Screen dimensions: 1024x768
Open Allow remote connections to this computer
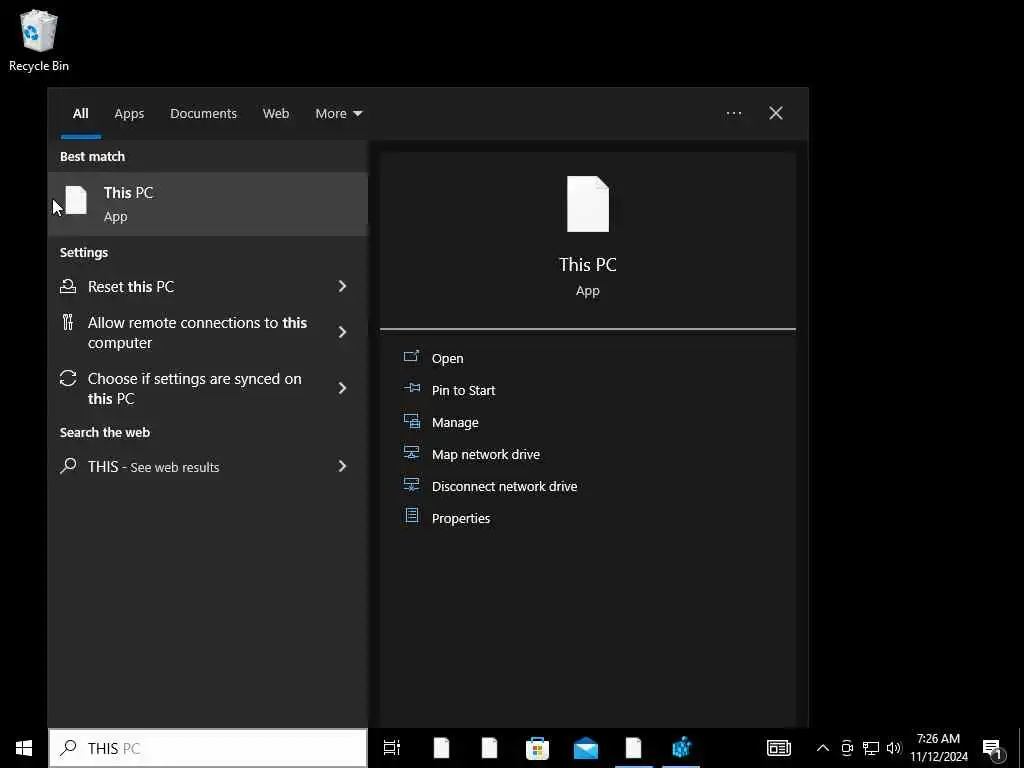tap(208, 332)
